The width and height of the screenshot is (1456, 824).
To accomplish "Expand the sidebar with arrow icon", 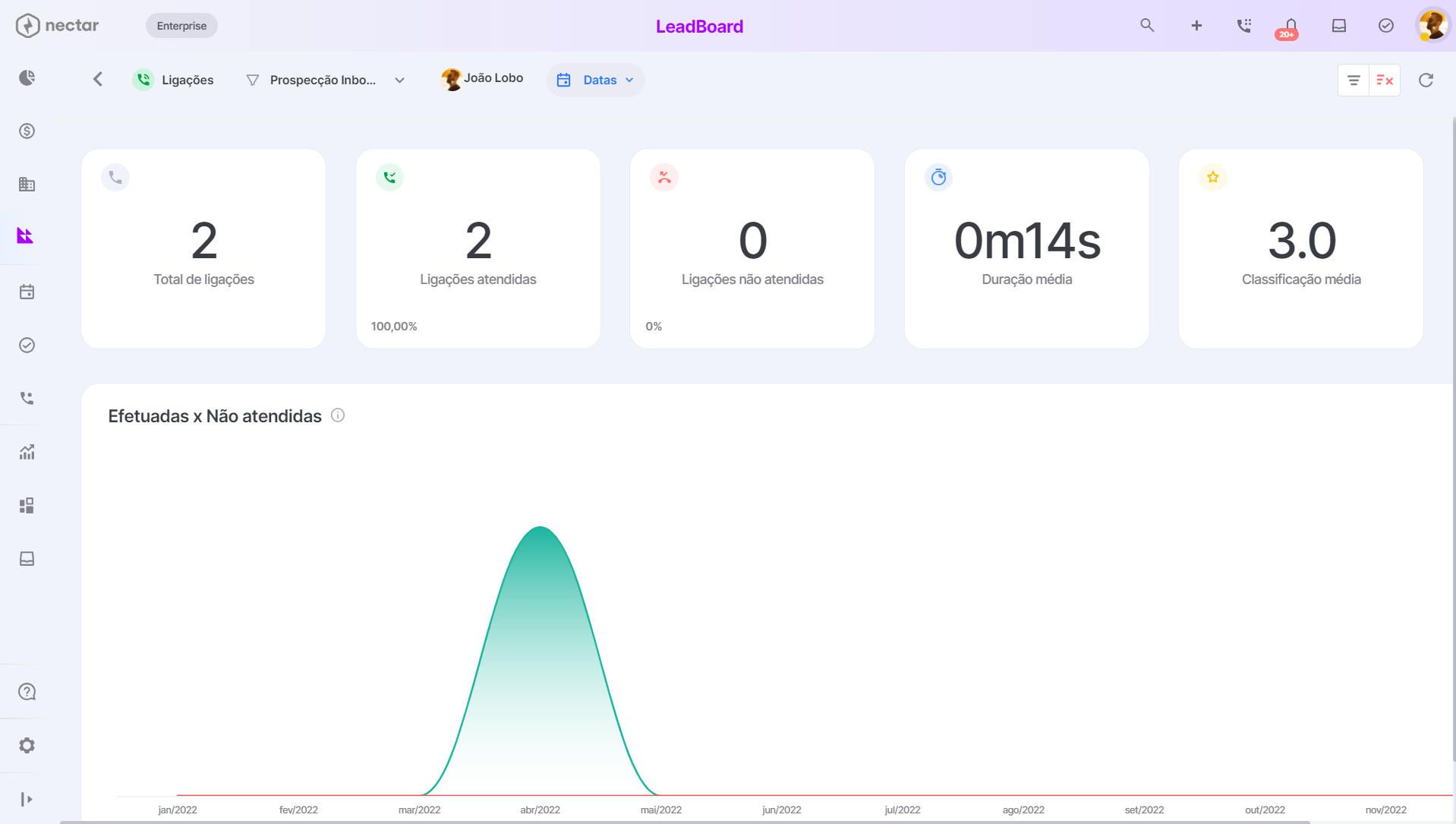I will click(x=27, y=799).
